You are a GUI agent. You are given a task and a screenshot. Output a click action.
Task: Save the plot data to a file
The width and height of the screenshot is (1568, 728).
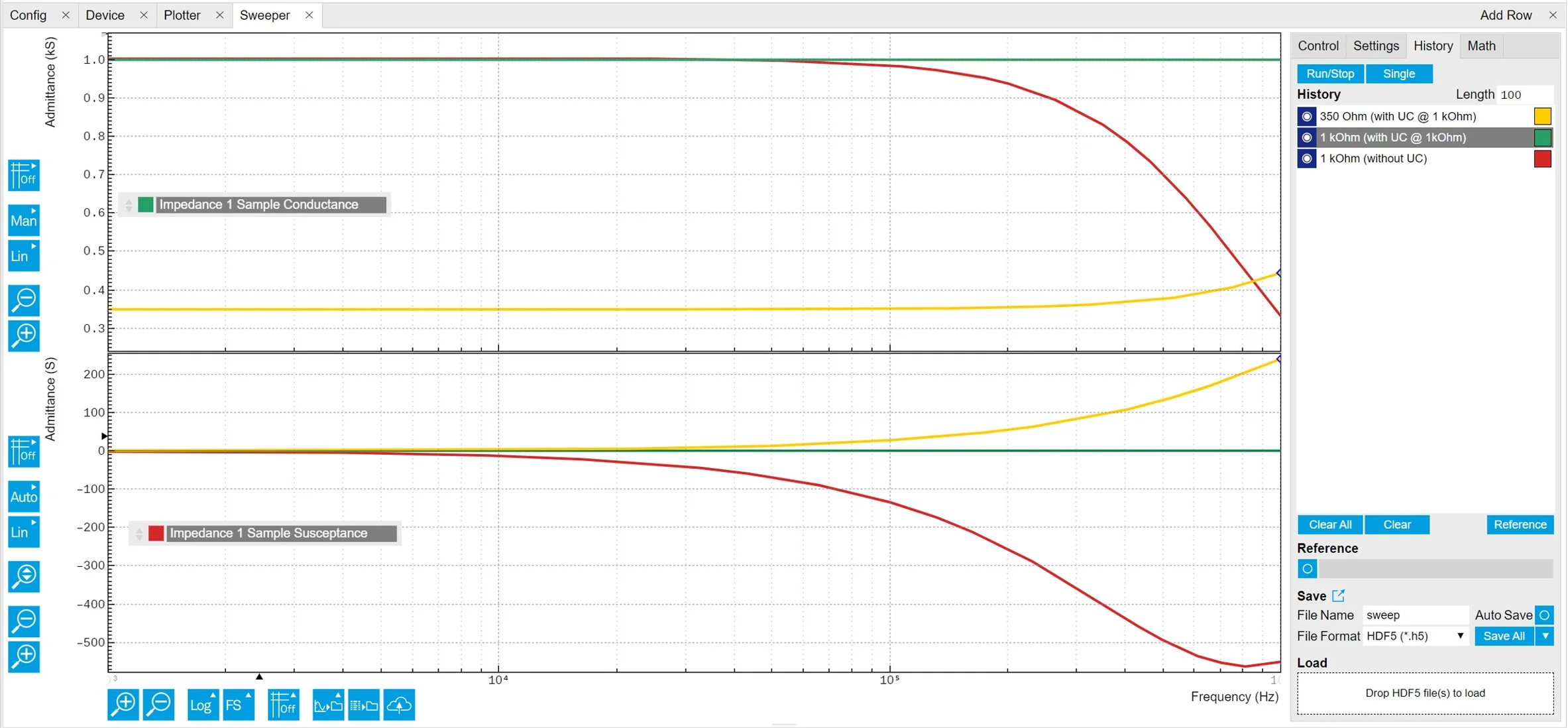click(364, 705)
